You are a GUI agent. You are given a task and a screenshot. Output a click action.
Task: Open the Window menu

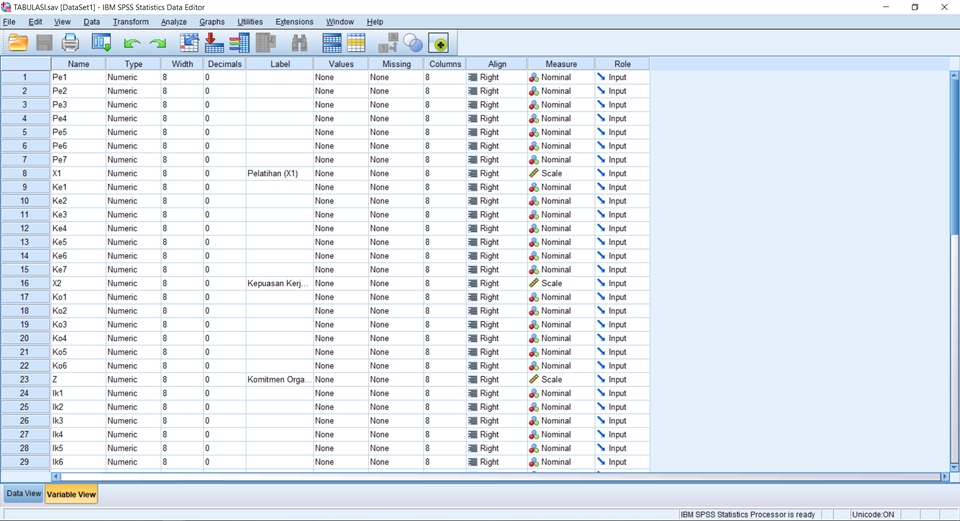[x=340, y=21]
